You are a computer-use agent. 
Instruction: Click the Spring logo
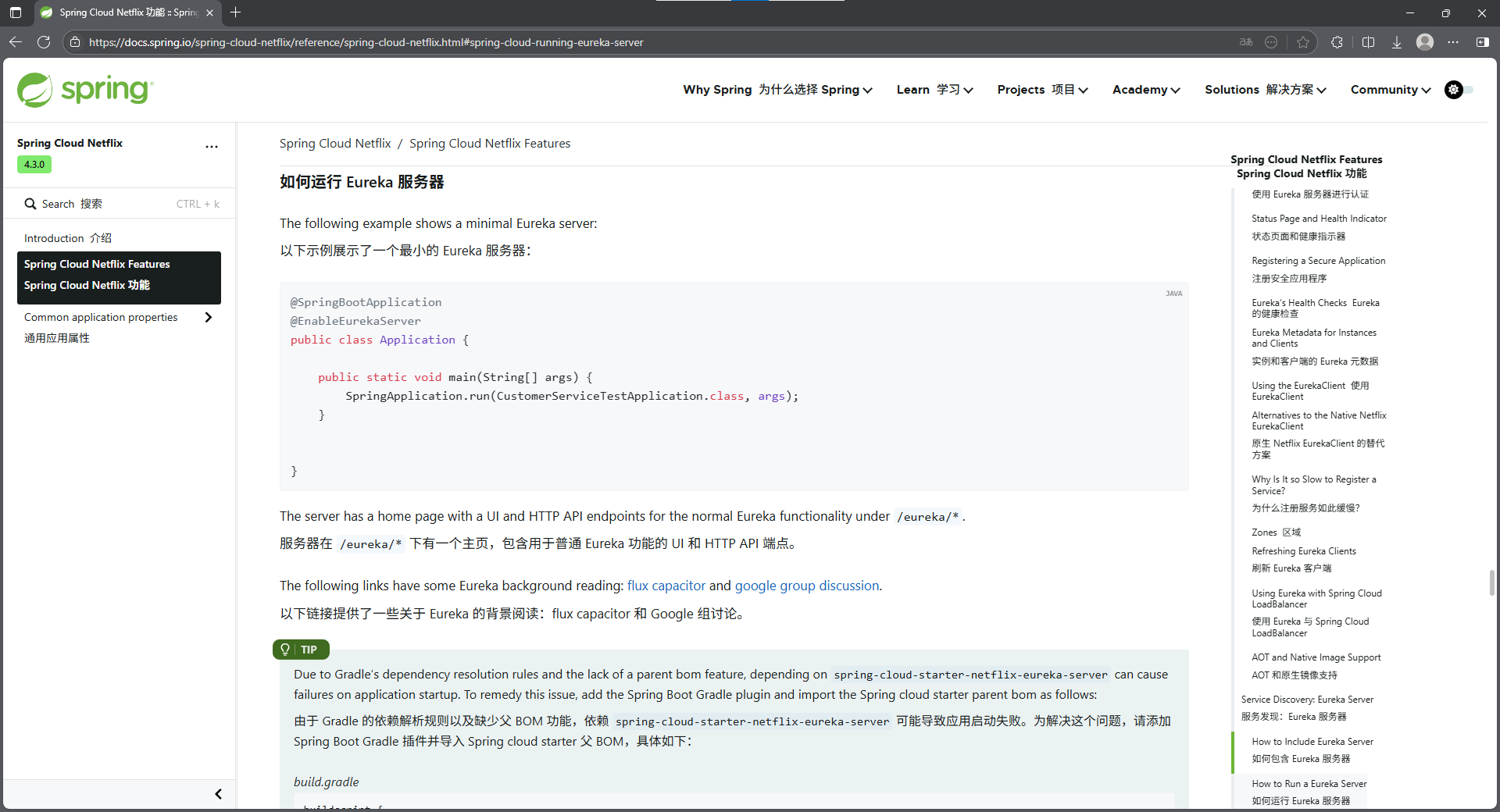(x=86, y=90)
